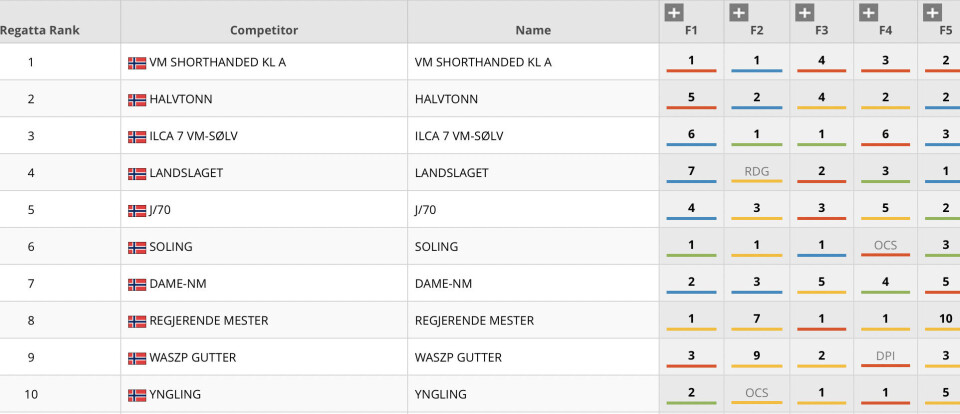960x414 pixels.
Task: Expand the F5 race column
Action: coord(932,13)
